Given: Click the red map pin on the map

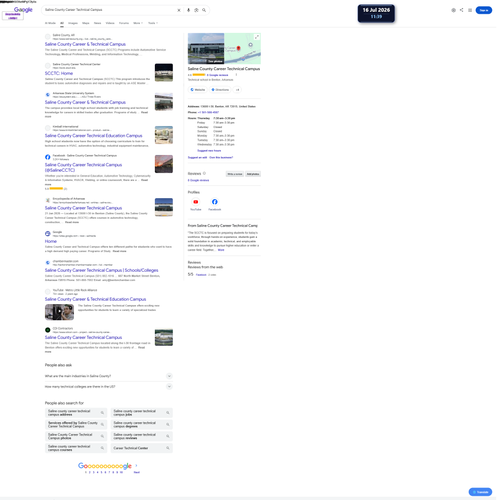Looking at the screenshot, I should 239,49.
